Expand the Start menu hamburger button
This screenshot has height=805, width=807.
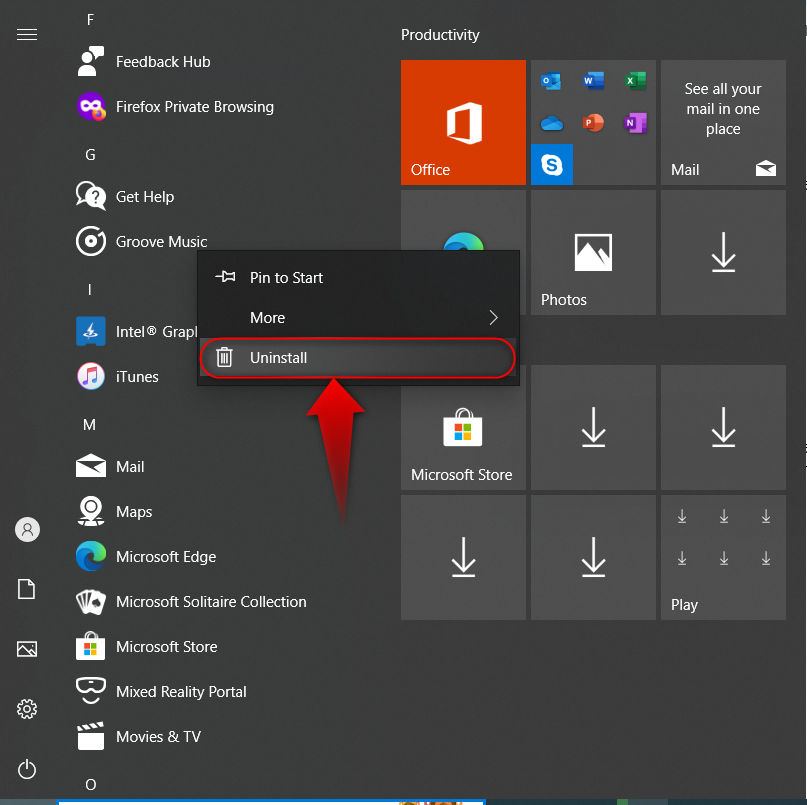27,34
